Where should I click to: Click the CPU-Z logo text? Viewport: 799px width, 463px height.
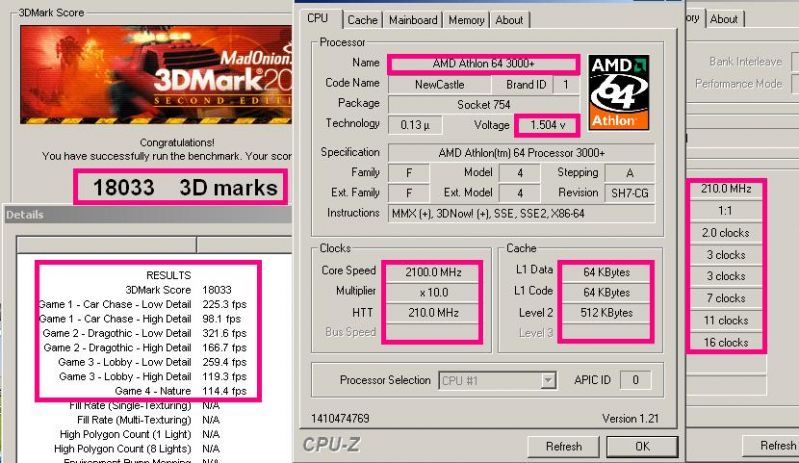[x=331, y=445]
